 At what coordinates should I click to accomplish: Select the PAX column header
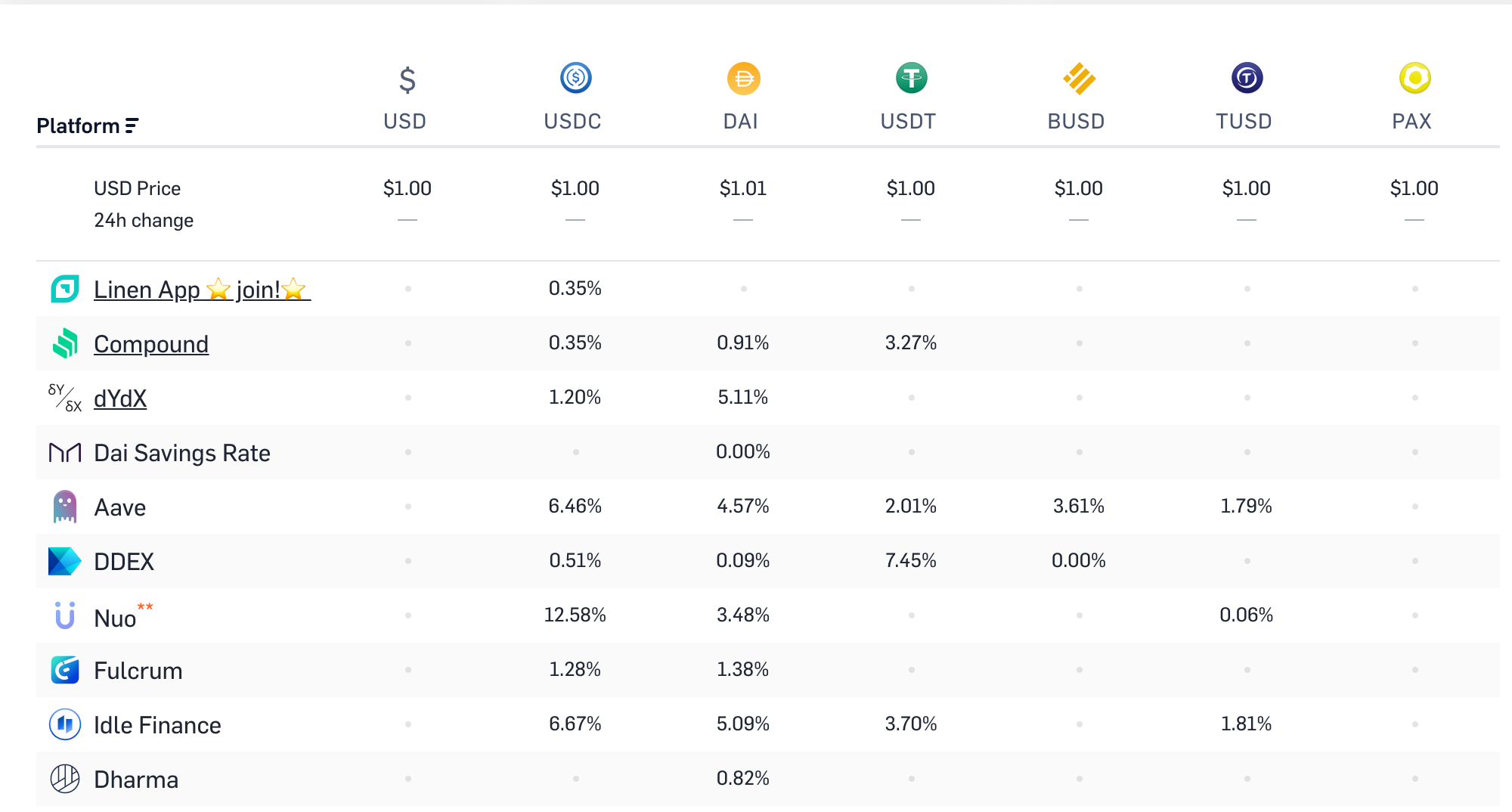click(1412, 121)
